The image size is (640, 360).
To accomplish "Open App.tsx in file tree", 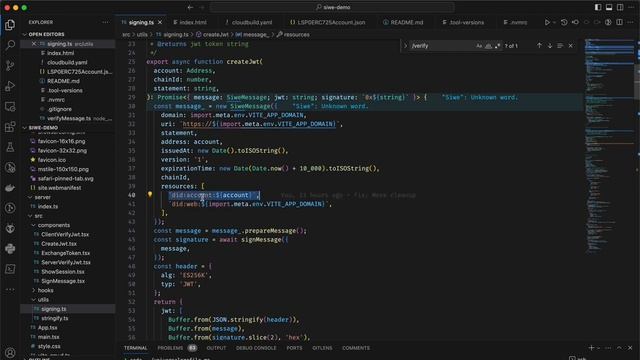I will point(47,328).
